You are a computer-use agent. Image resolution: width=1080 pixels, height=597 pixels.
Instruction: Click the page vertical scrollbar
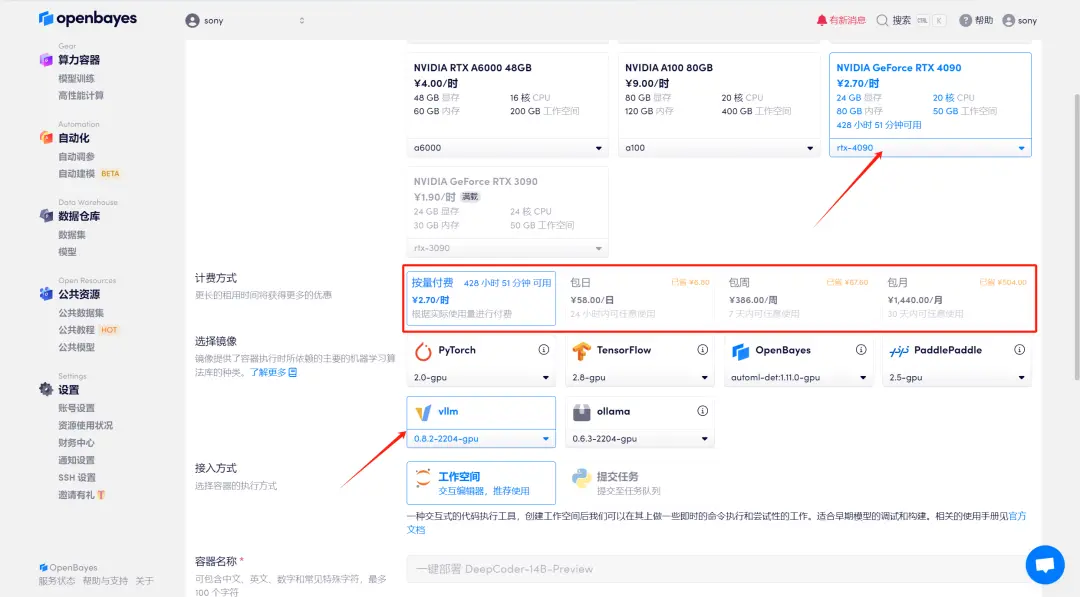pyautogui.click(x=1076, y=235)
